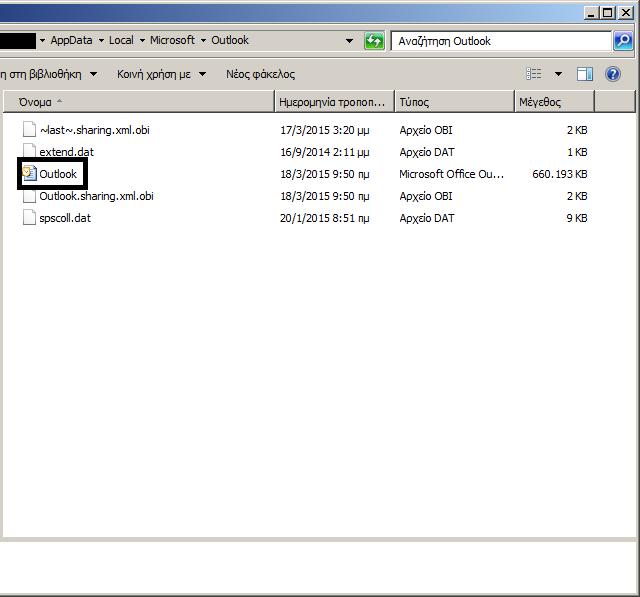Image resolution: width=640 pixels, height=597 pixels.
Task: Click the date '17/3/2015 3:20 μμ'
Action: pyautogui.click(x=324, y=130)
